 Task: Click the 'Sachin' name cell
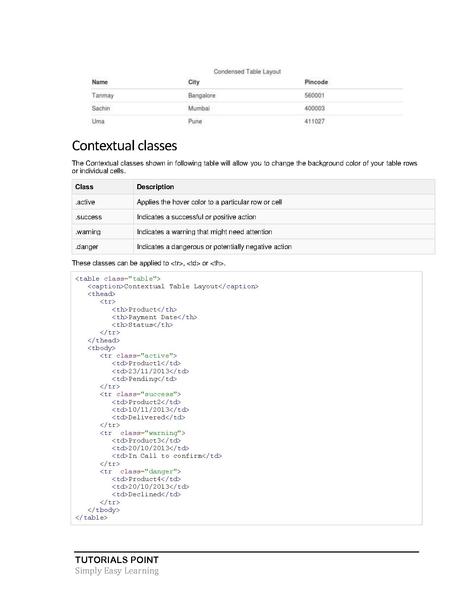(101, 108)
